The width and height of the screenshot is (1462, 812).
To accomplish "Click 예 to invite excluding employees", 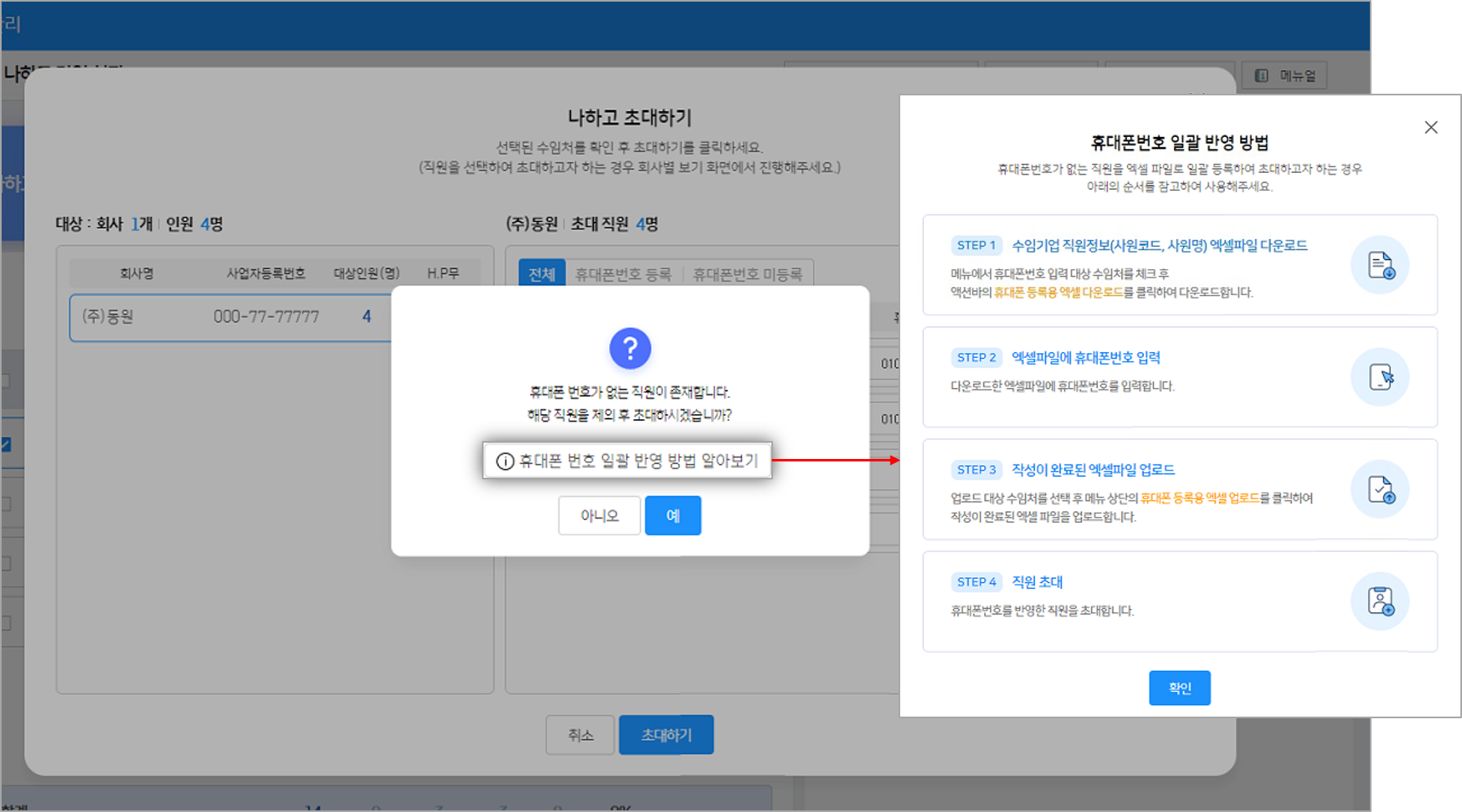I will pos(673,515).
